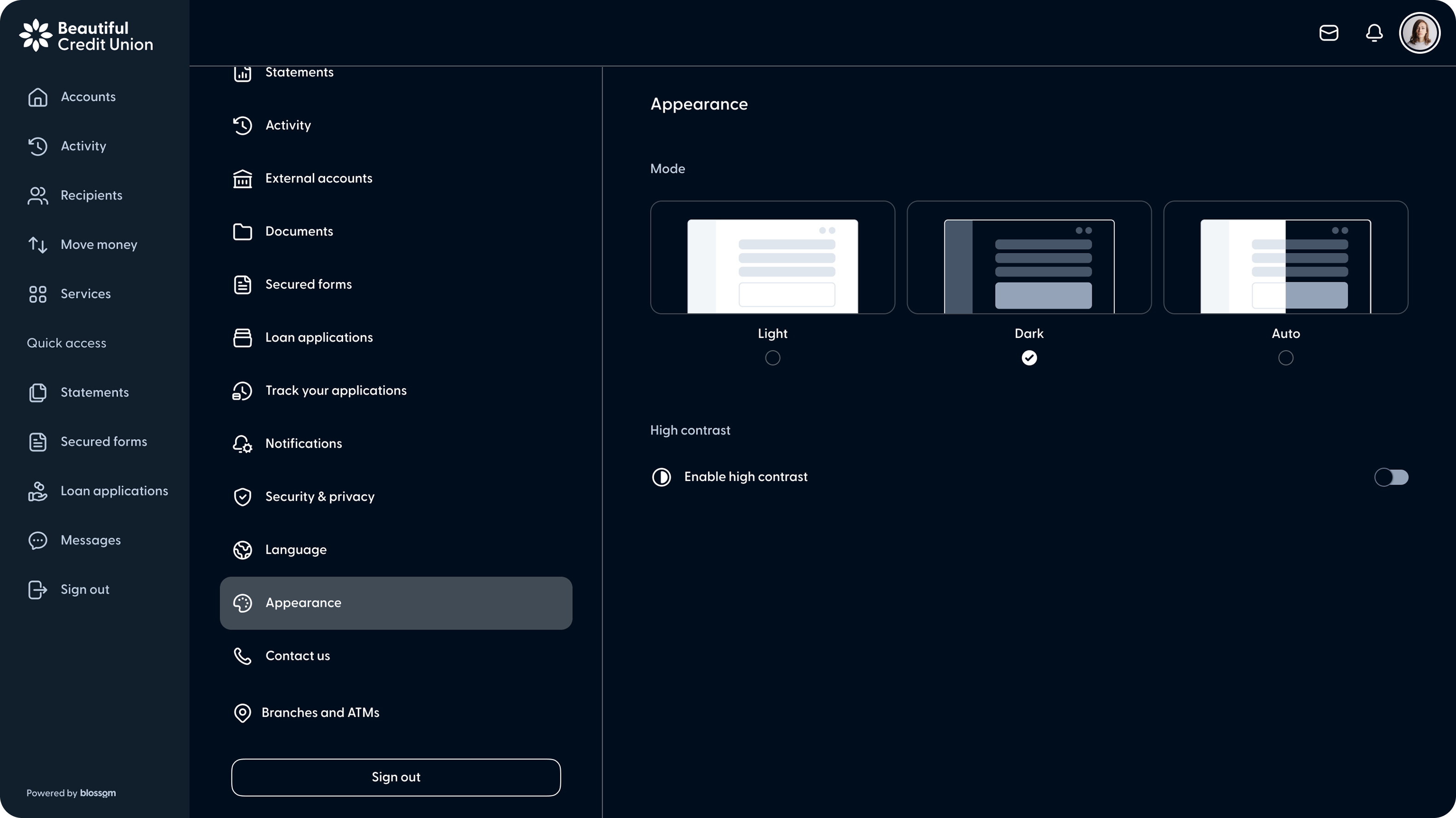Click the 'Auto' mode label

click(x=1285, y=334)
